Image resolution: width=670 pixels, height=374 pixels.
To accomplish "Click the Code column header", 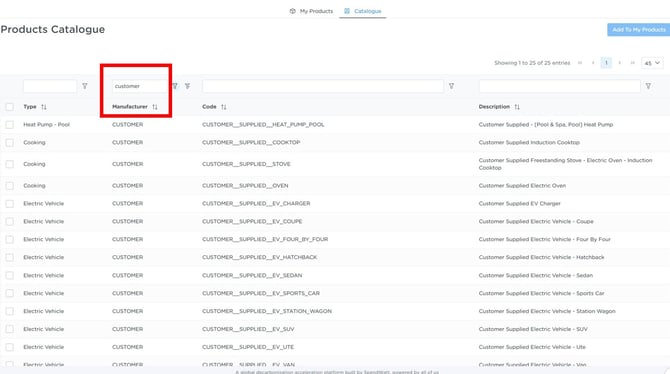I will coord(209,107).
